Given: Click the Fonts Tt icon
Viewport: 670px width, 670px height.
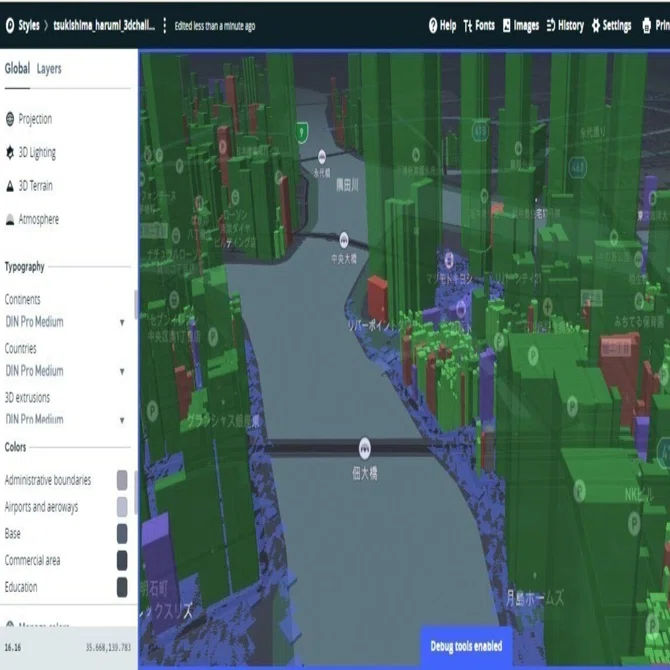Looking at the screenshot, I should 468,26.
